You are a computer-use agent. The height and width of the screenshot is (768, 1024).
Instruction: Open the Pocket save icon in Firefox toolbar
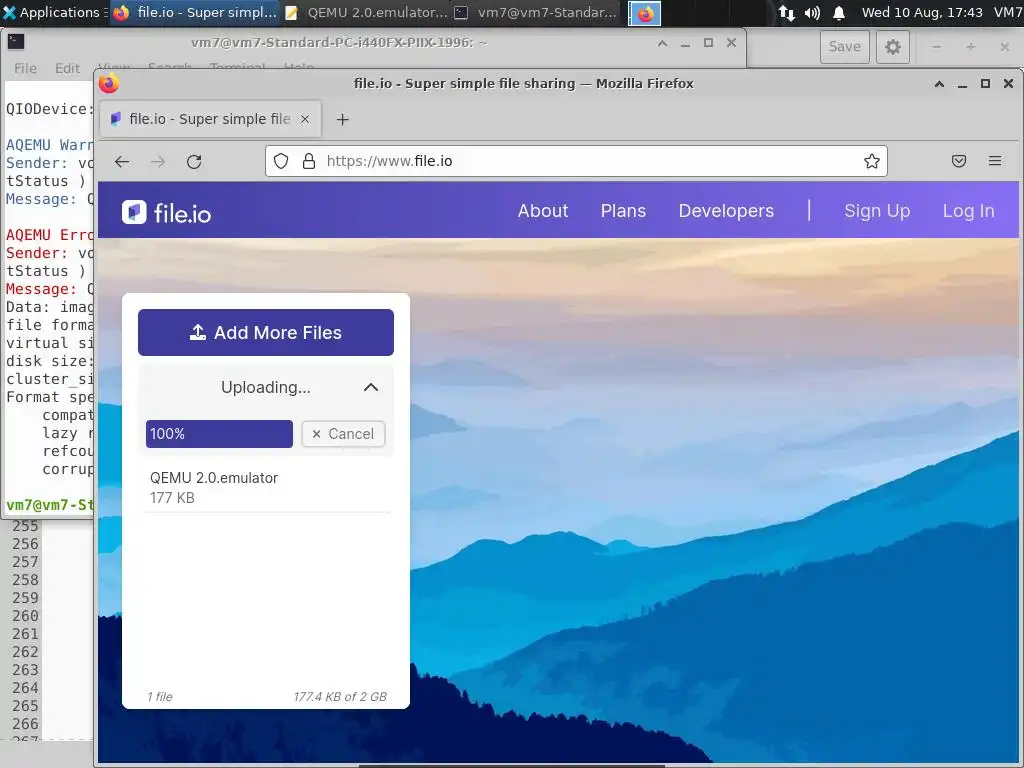click(959, 161)
